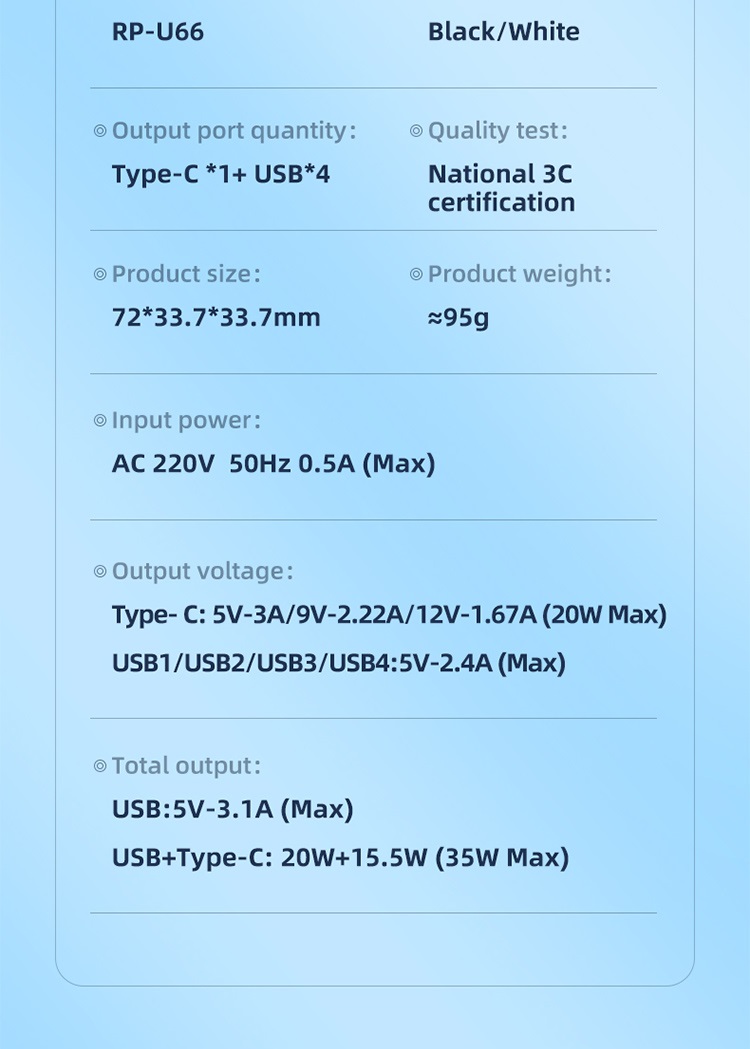Click the Type-C *1+ USB*4 value

pyautogui.click(x=221, y=175)
